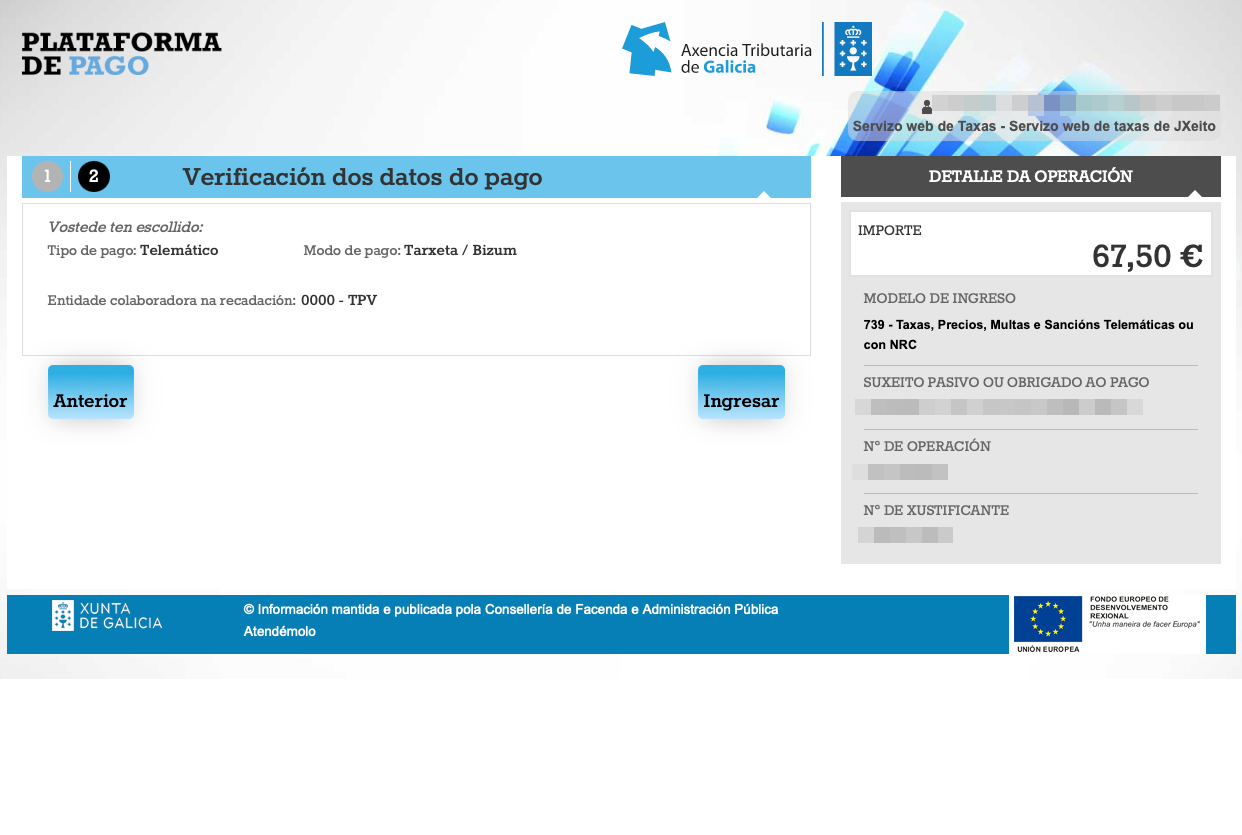Click the Xunta de Galicia shield emblem
Screen dimensions: 1242x835
(853, 49)
